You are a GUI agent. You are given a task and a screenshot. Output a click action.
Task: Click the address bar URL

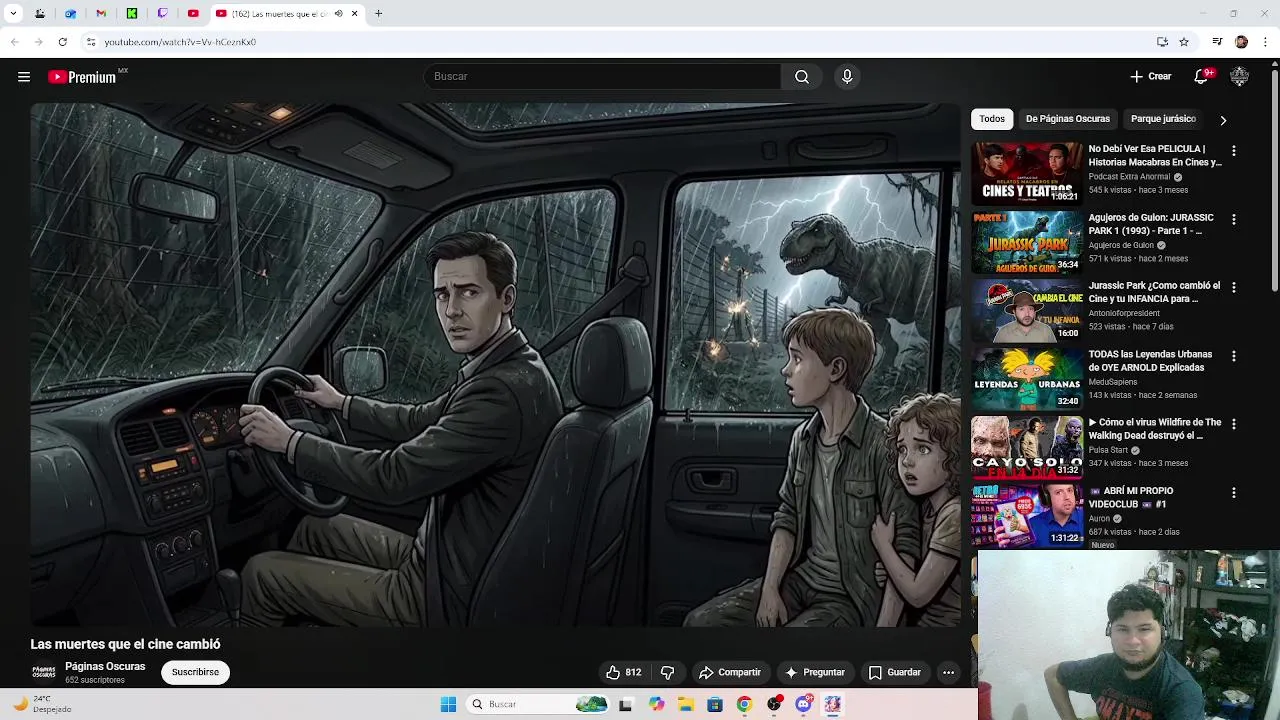coord(180,42)
